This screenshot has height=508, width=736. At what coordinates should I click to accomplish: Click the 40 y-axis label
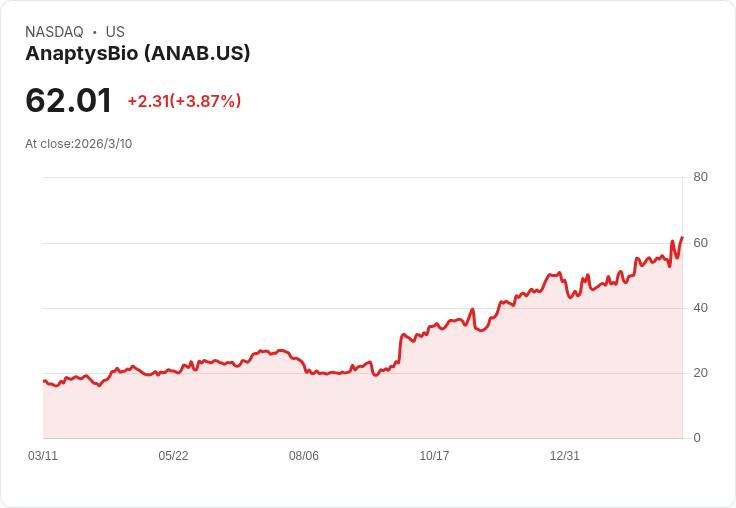pos(700,308)
